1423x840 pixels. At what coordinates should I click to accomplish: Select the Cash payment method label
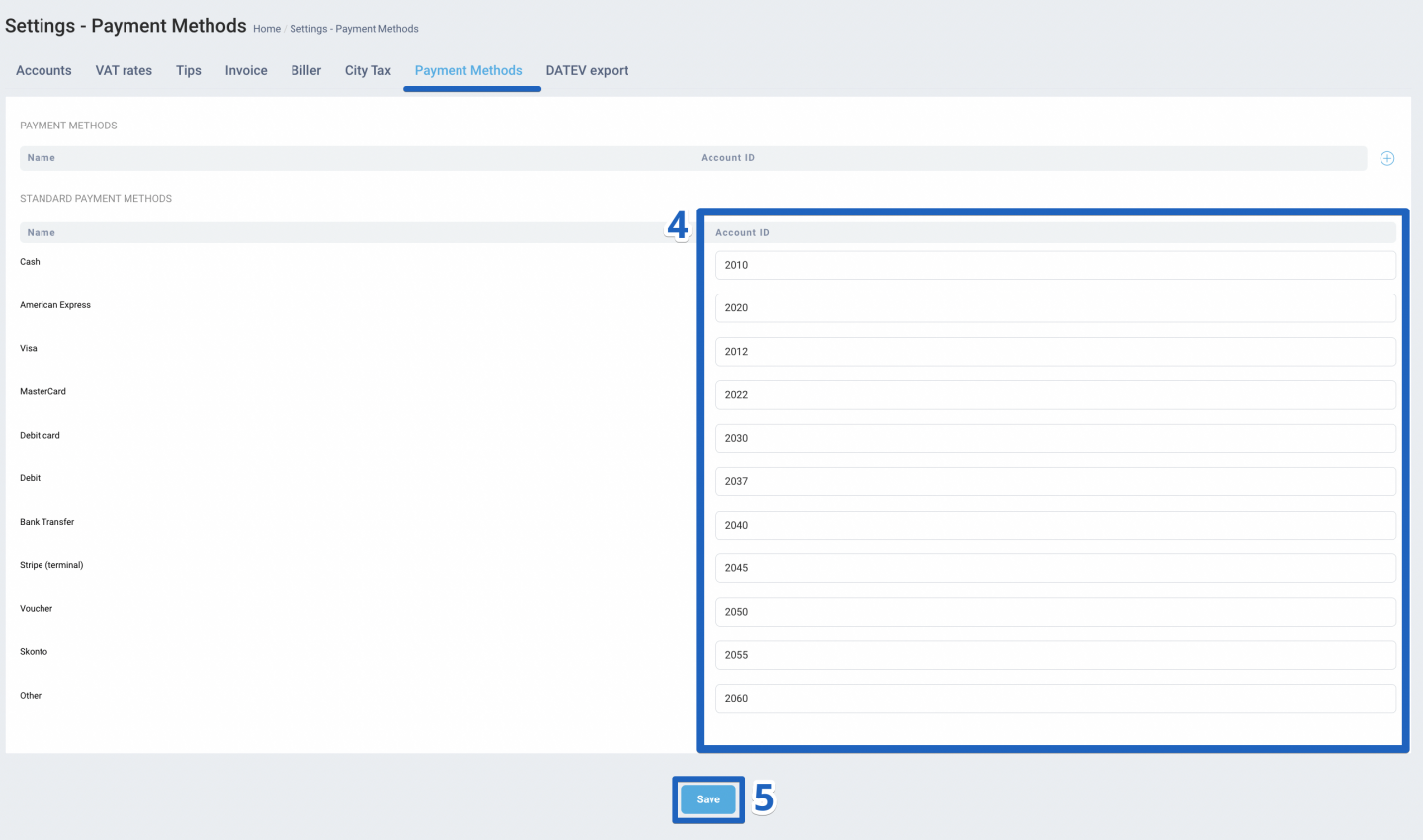pos(30,262)
